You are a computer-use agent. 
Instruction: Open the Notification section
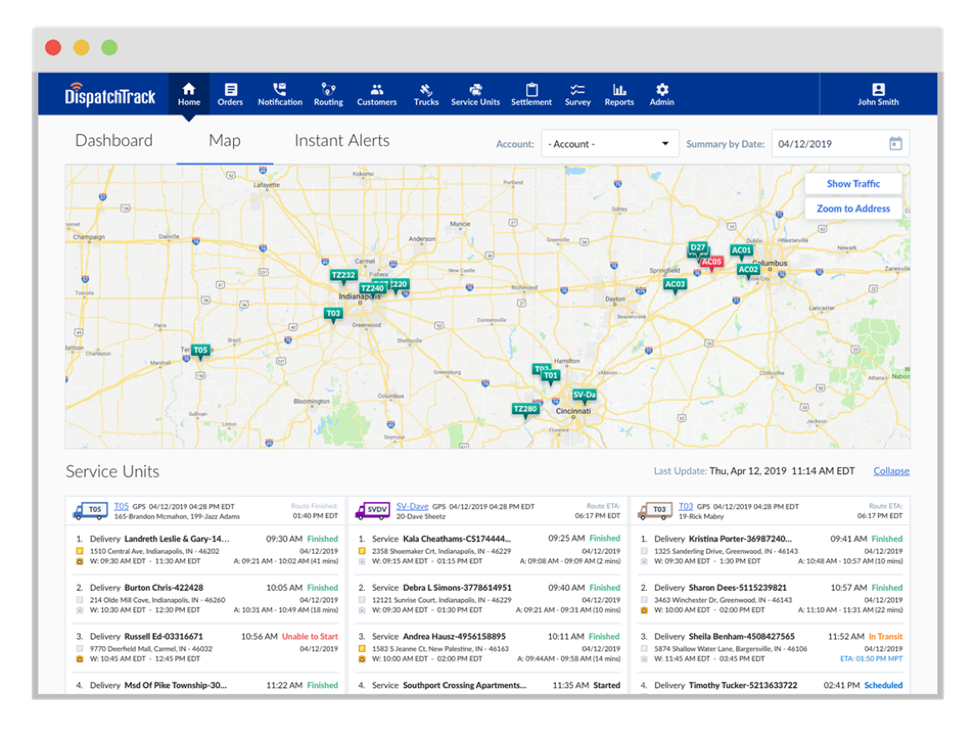click(x=280, y=94)
